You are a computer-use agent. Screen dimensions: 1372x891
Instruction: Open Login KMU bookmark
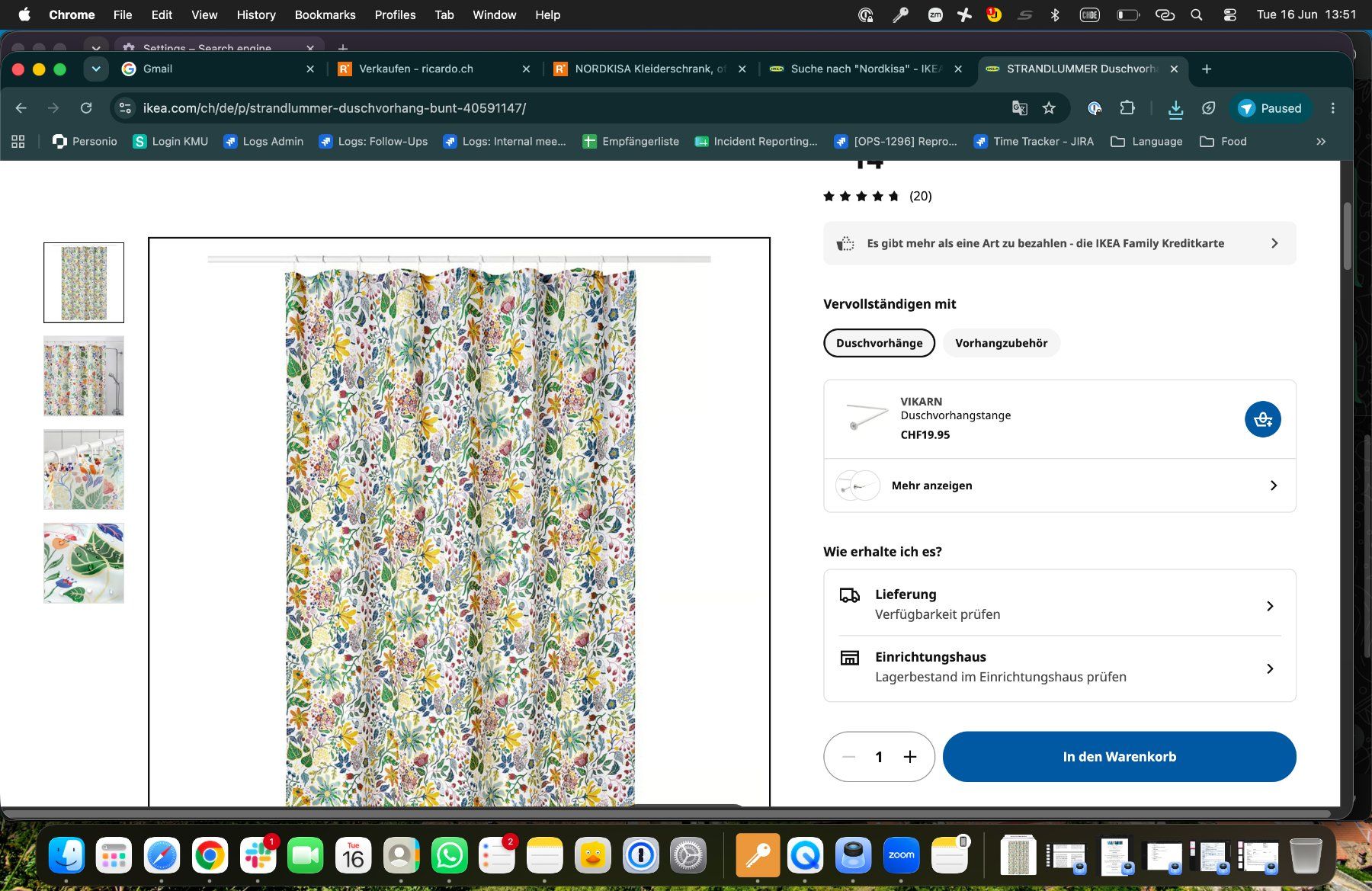pos(171,141)
